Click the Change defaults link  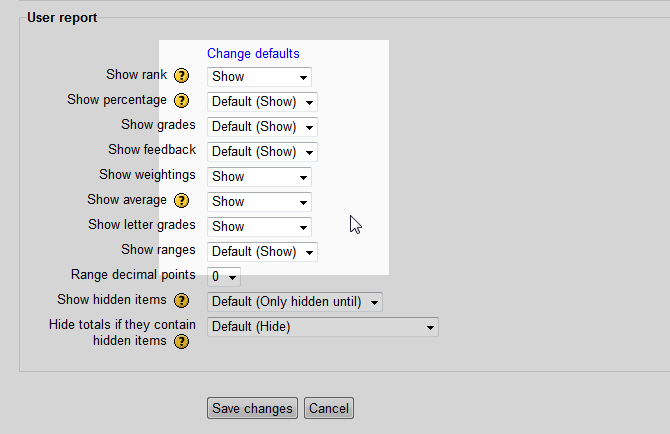pyautogui.click(x=253, y=54)
